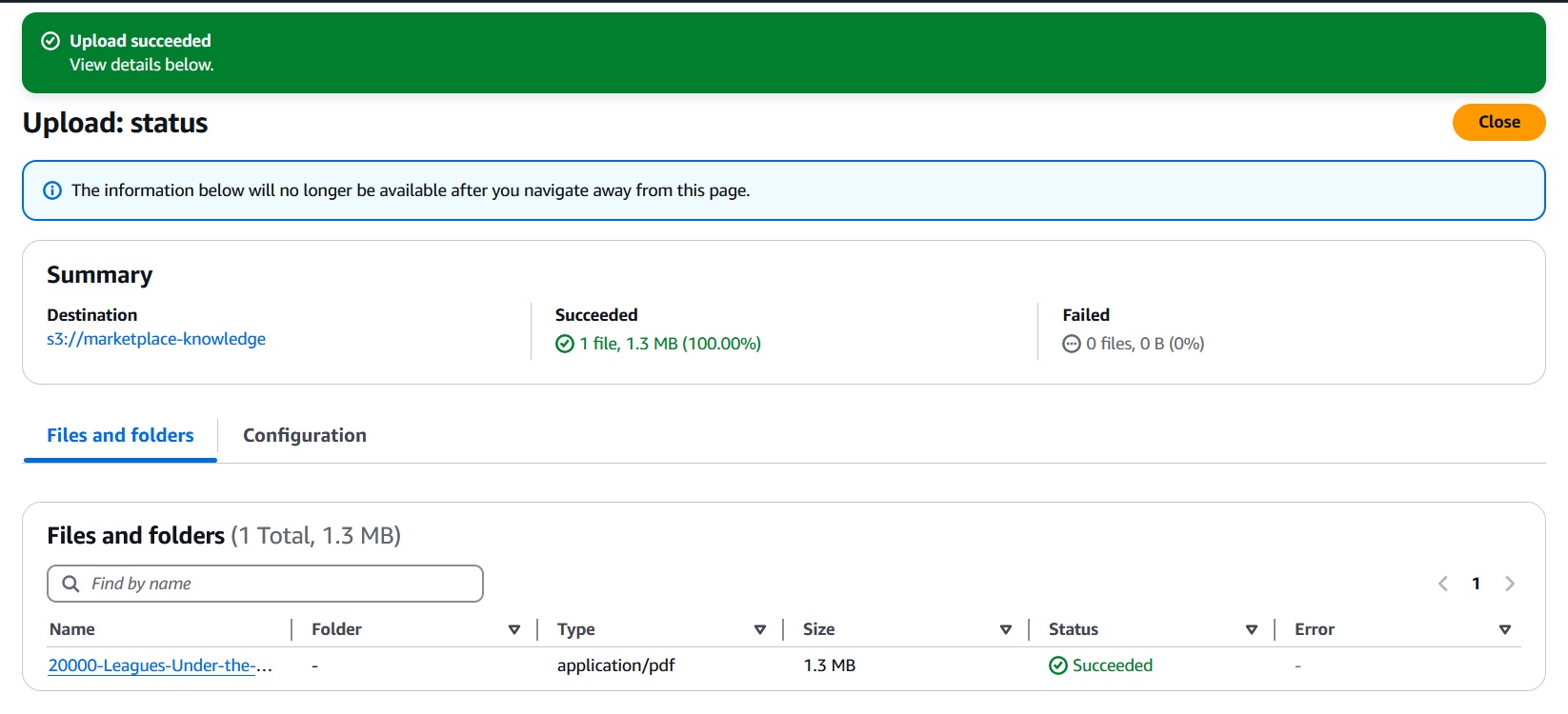Viewport: 1568px width, 714px height.
Task: Click the 'View details below.' banner text
Action: (142, 65)
